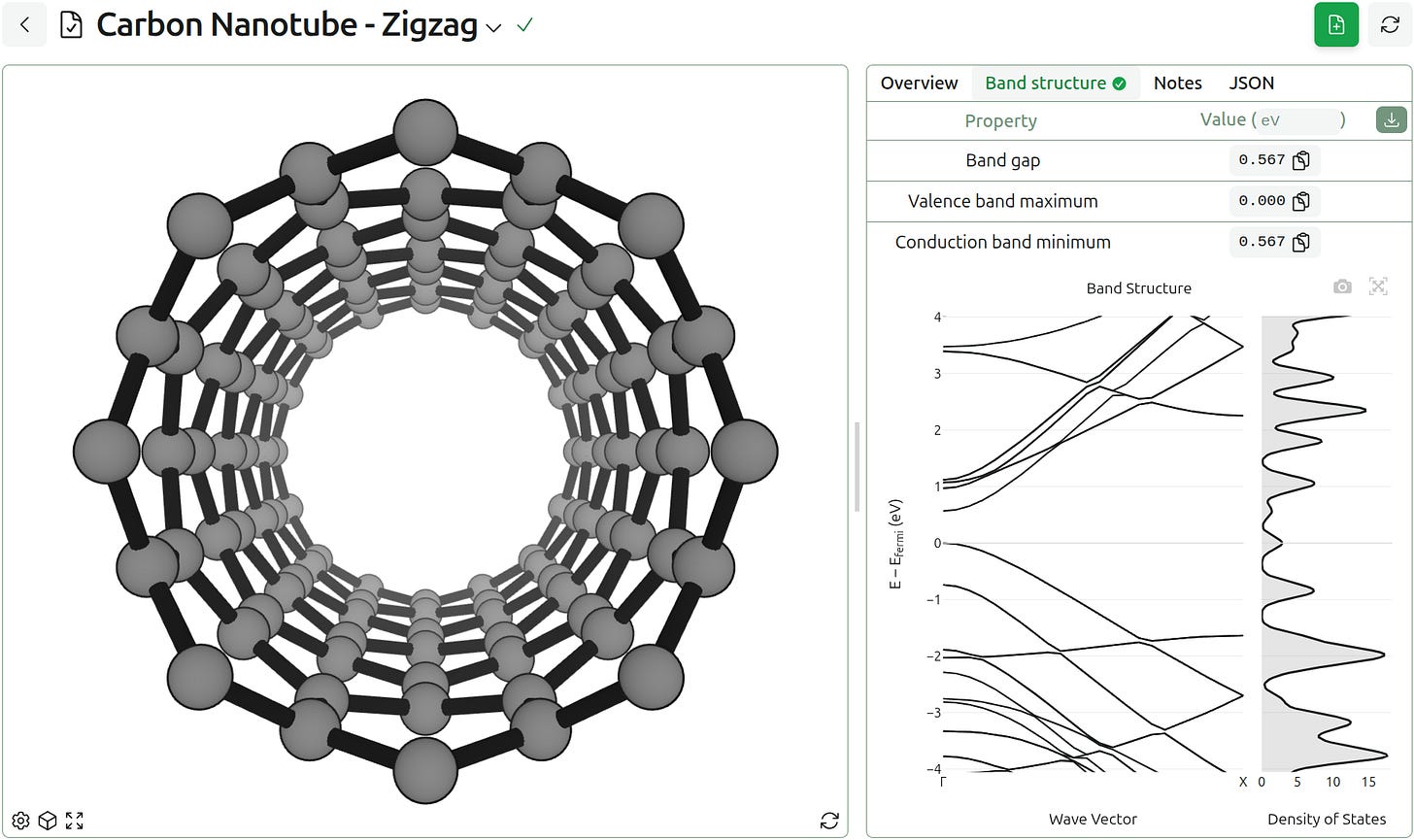Click the 'Conduction band minimum' label

[x=1002, y=242]
